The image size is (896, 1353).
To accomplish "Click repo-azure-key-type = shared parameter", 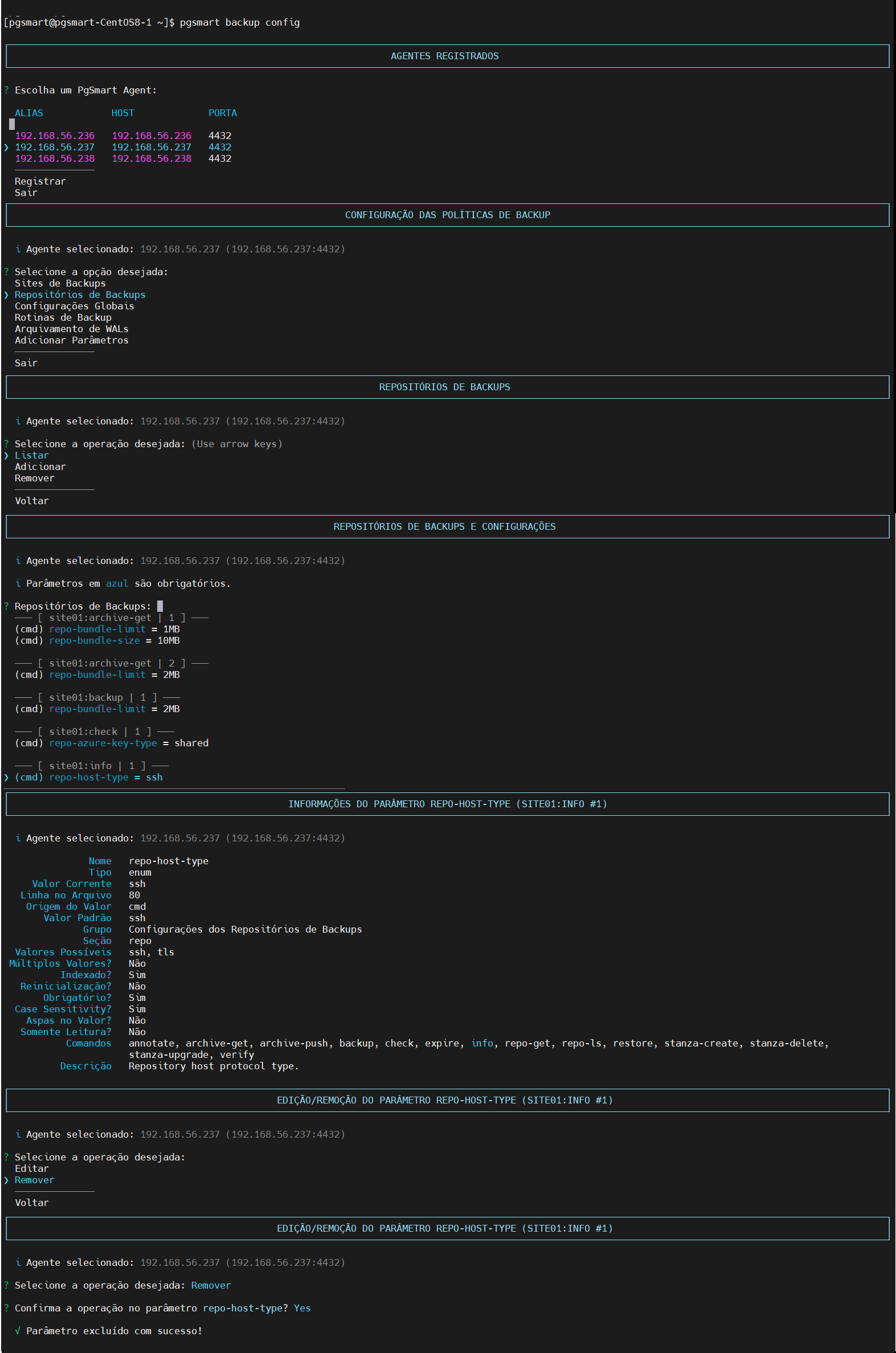I will (112, 743).
